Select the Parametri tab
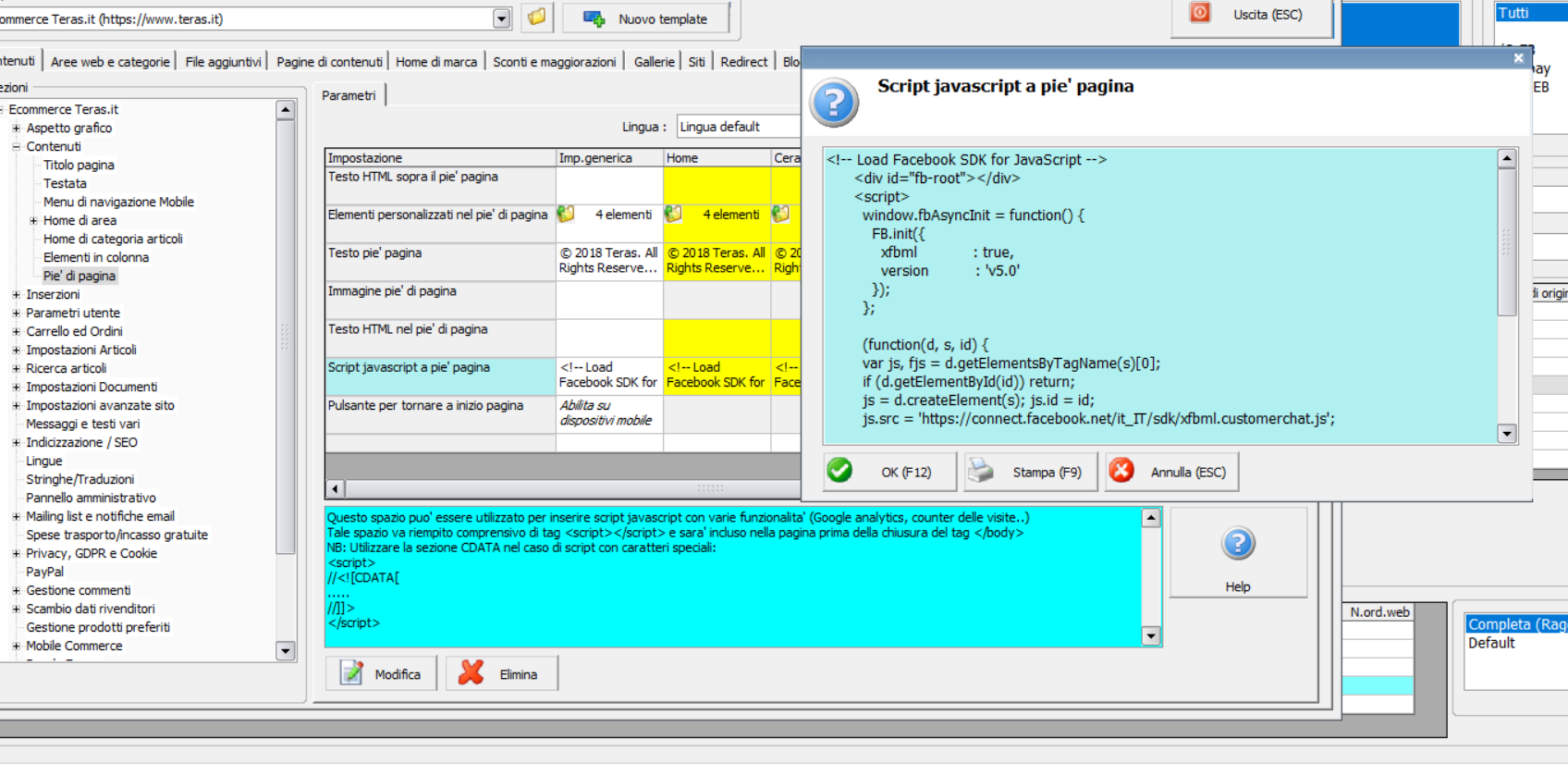The image size is (1568, 764). click(349, 95)
